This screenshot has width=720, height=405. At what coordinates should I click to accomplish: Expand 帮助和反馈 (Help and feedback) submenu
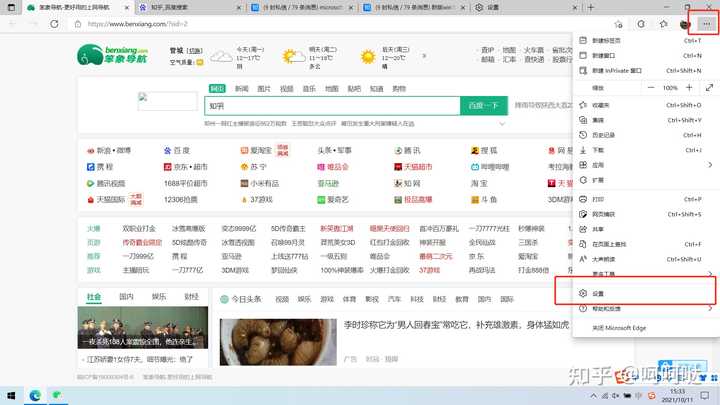point(646,309)
